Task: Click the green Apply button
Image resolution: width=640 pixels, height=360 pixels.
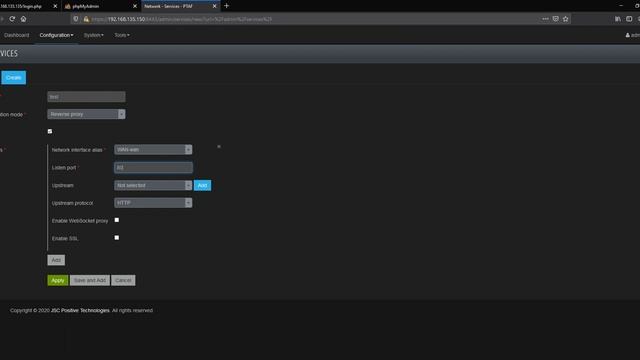Action: tap(58, 280)
